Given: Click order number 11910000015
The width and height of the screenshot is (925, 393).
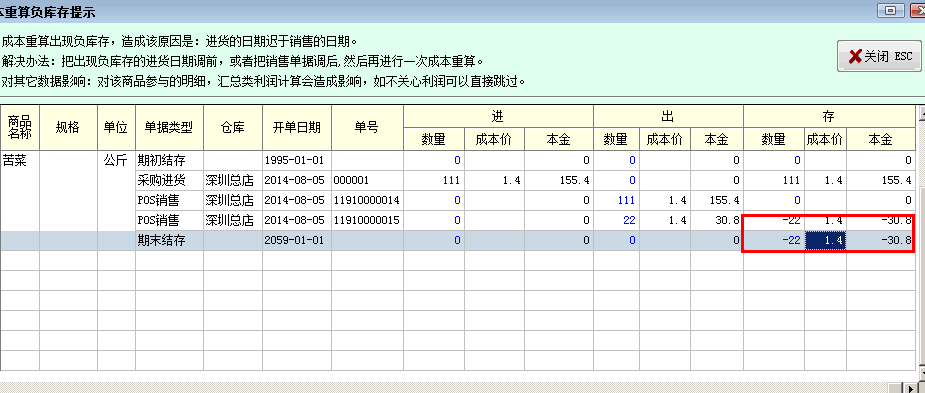Looking at the screenshot, I should point(368,220).
